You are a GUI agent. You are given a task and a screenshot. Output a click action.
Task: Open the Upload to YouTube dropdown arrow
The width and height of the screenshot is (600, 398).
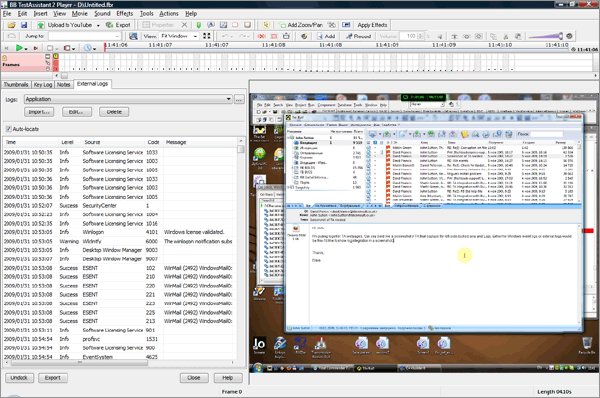98,25
